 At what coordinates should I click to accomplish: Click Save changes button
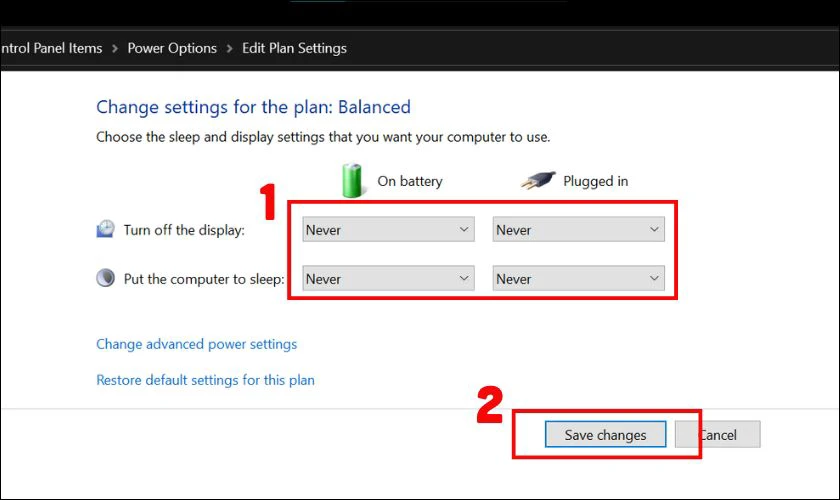tap(605, 434)
